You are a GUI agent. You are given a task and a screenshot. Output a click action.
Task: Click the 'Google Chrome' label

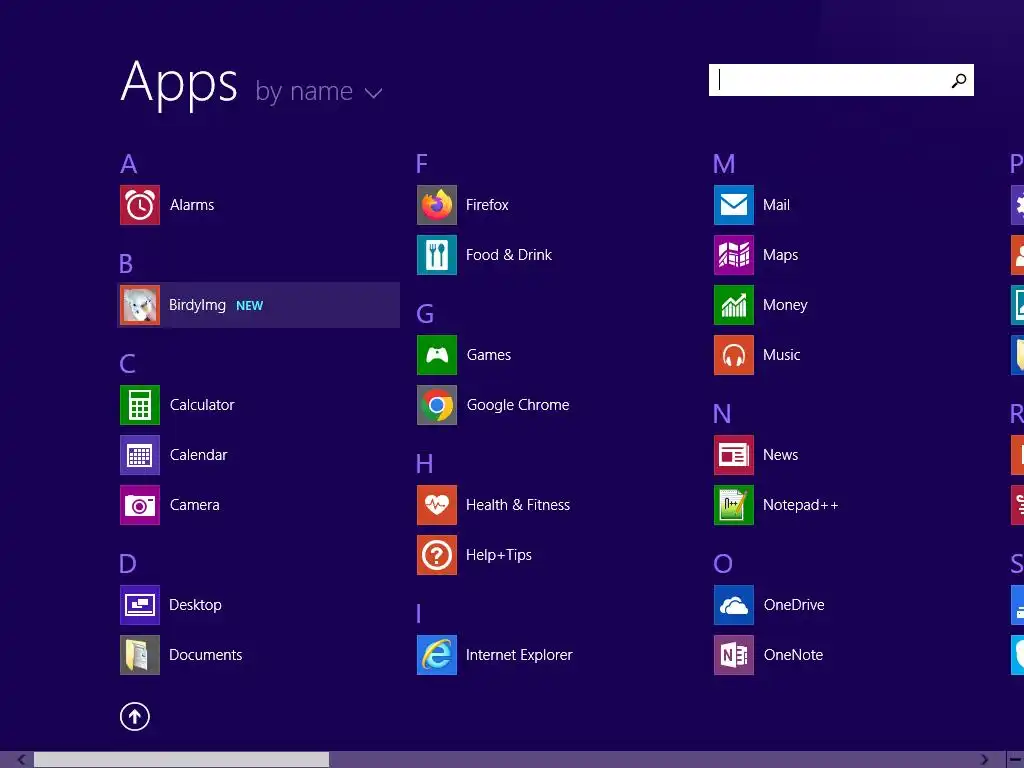tap(518, 406)
